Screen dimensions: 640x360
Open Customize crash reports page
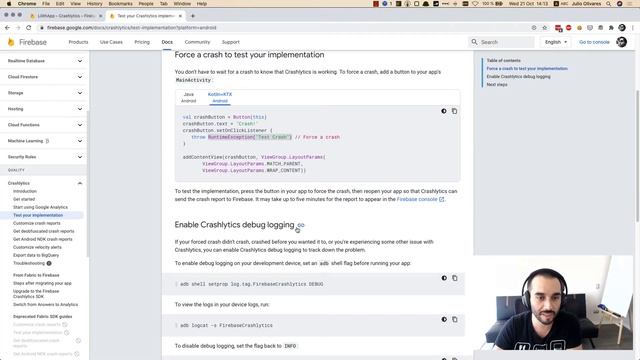point(37,223)
